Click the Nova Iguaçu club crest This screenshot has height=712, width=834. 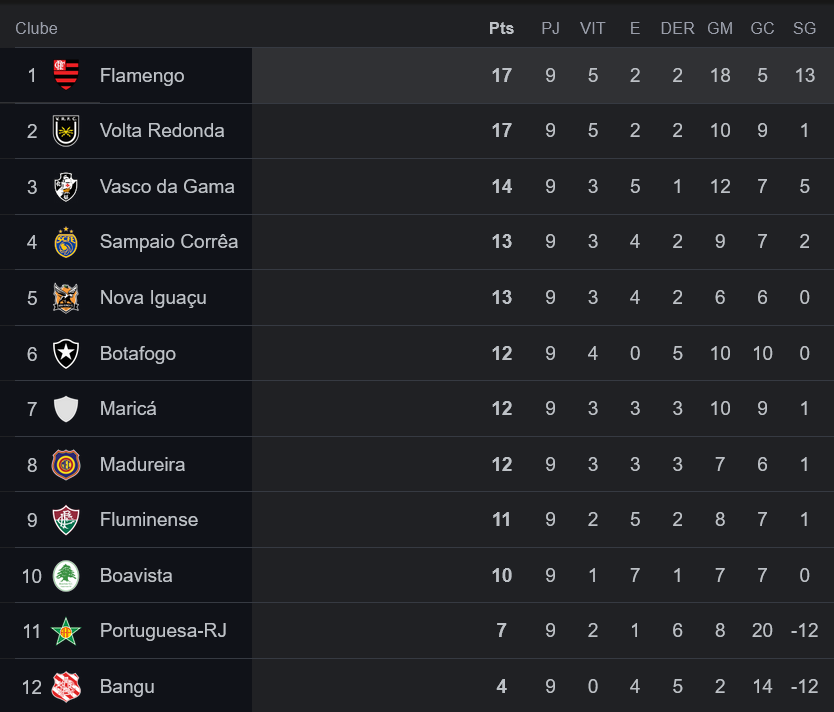pos(66,298)
